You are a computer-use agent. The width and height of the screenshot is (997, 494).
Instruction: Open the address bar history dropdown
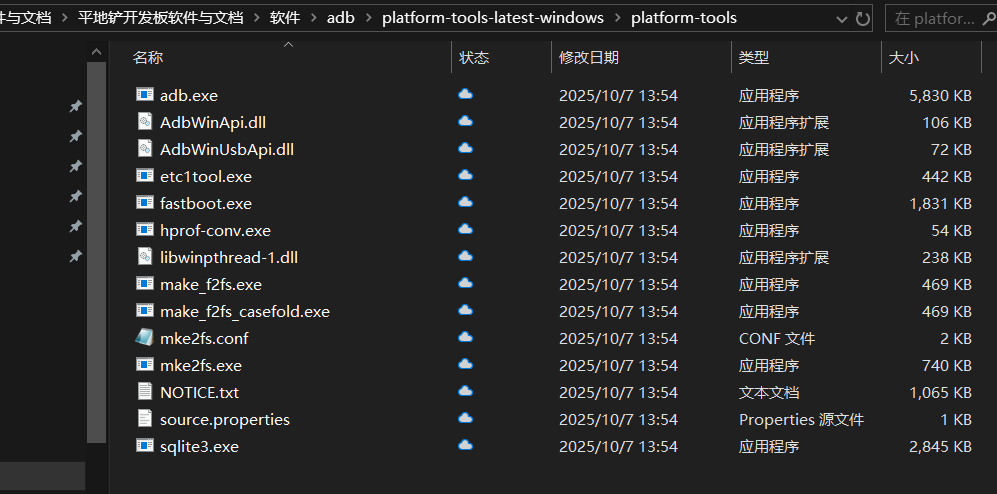click(835, 18)
